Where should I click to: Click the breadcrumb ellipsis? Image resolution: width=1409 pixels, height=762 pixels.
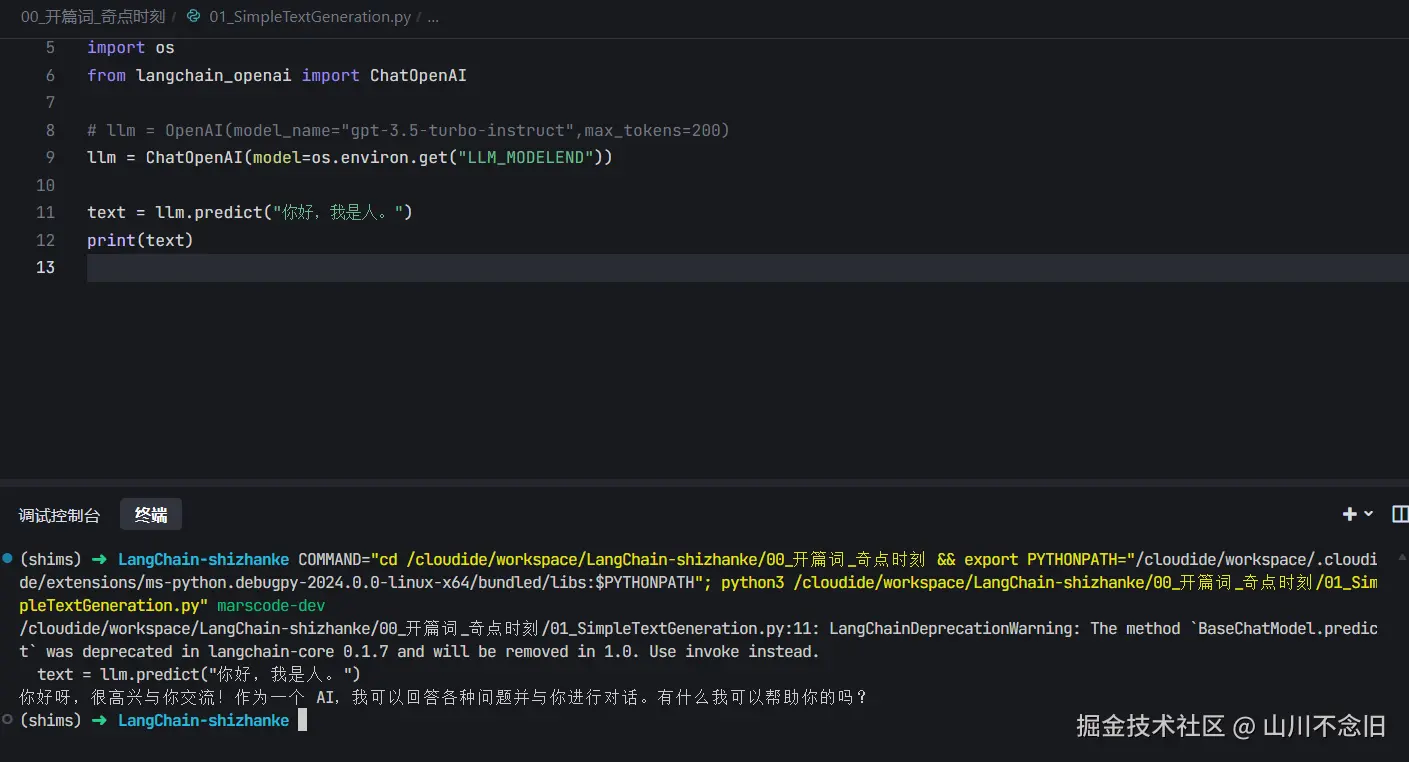tap(432, 17)
